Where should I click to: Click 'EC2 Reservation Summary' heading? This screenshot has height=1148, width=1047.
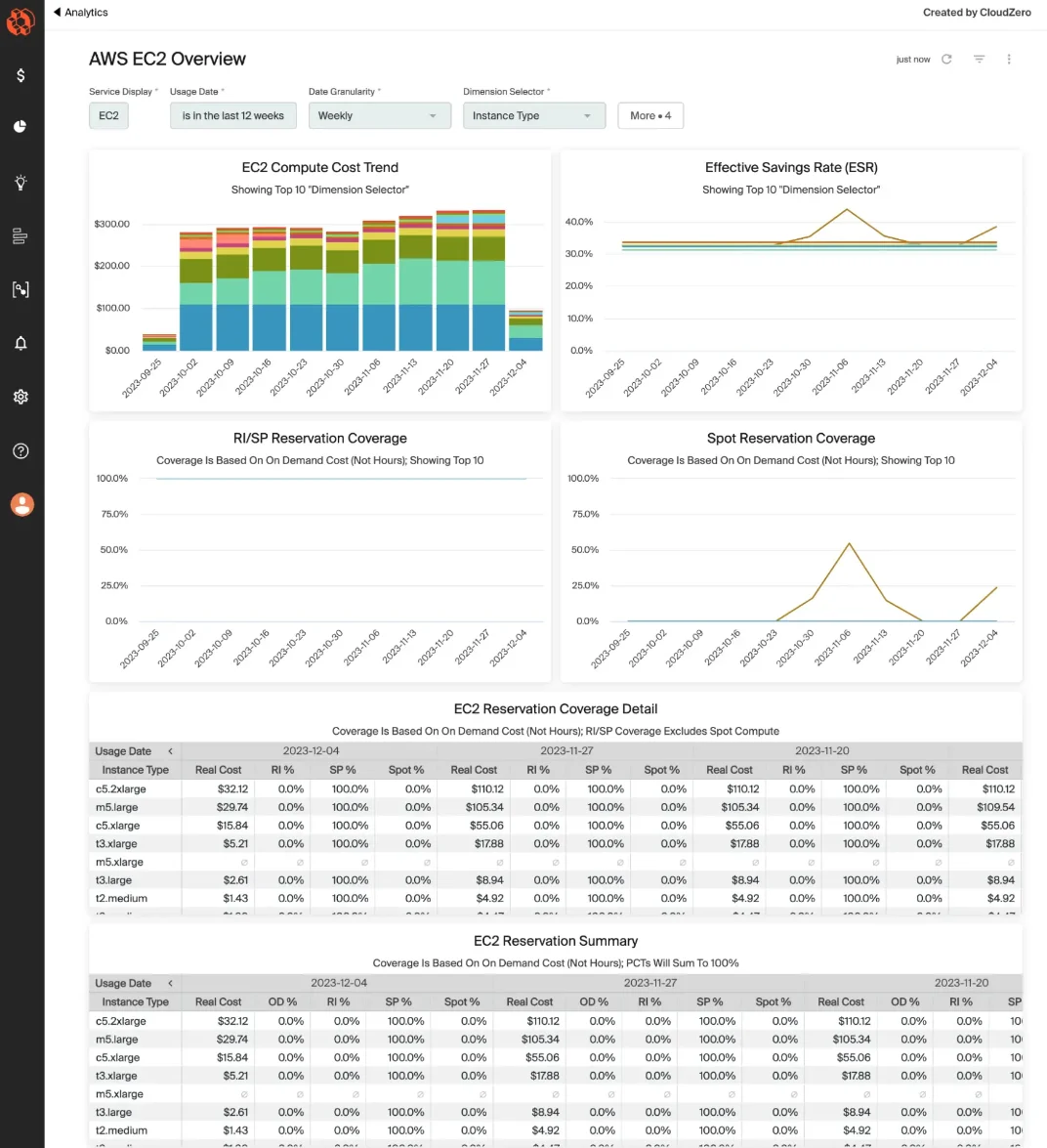click(x=556, y=942)
